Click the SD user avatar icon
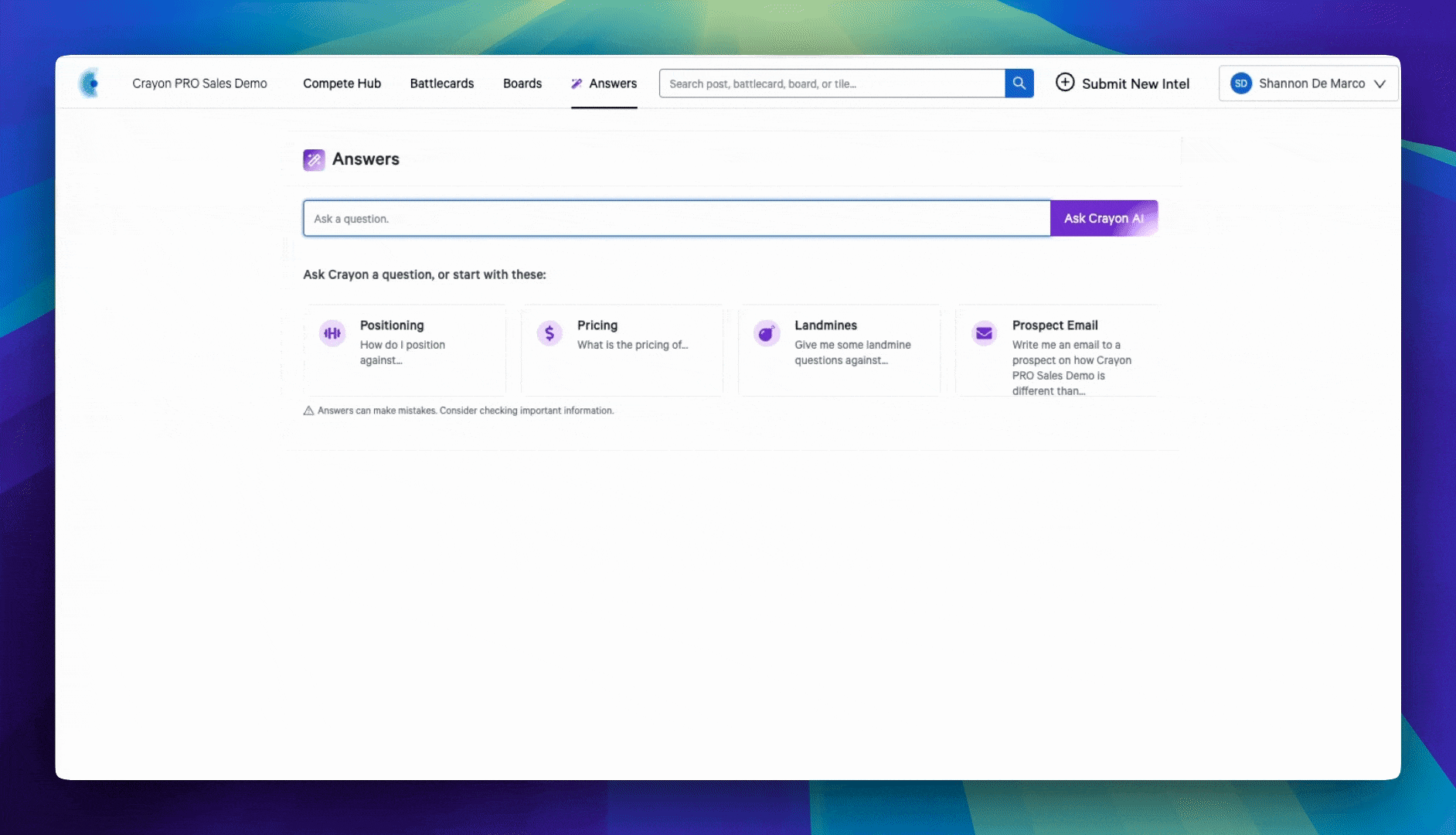Image resolution: width=1456 pixels, height=835 pixels. click(1240, 83)
